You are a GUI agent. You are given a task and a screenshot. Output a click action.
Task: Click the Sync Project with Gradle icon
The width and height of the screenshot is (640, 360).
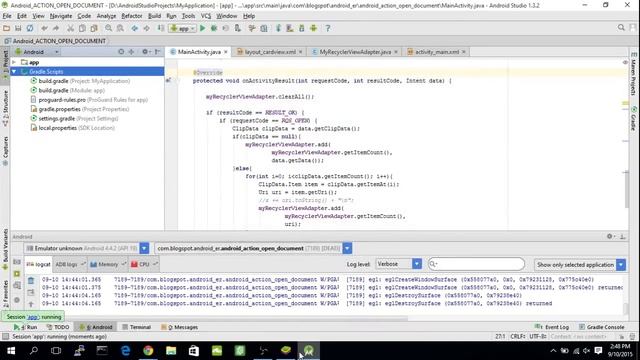(278, 28)
